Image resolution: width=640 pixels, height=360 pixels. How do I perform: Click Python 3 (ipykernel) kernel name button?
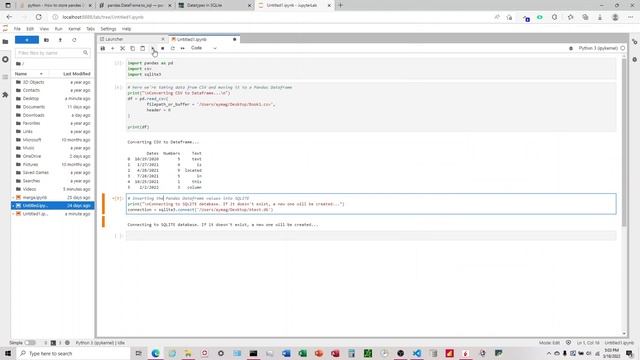(598, 48)
